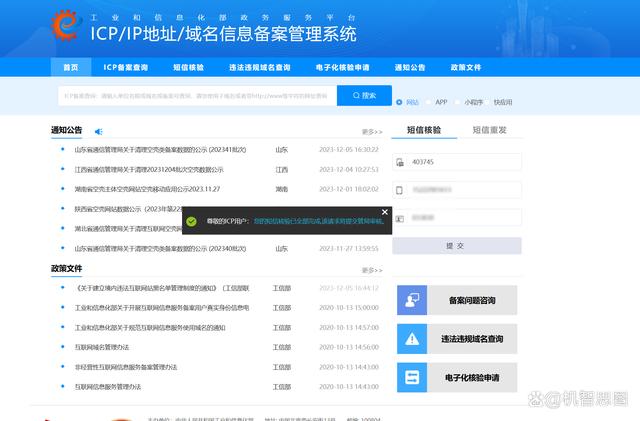The image size is (640, 421).
Task: Select the APP radio option
Action: pyautogui.click(x=429, y=102)
